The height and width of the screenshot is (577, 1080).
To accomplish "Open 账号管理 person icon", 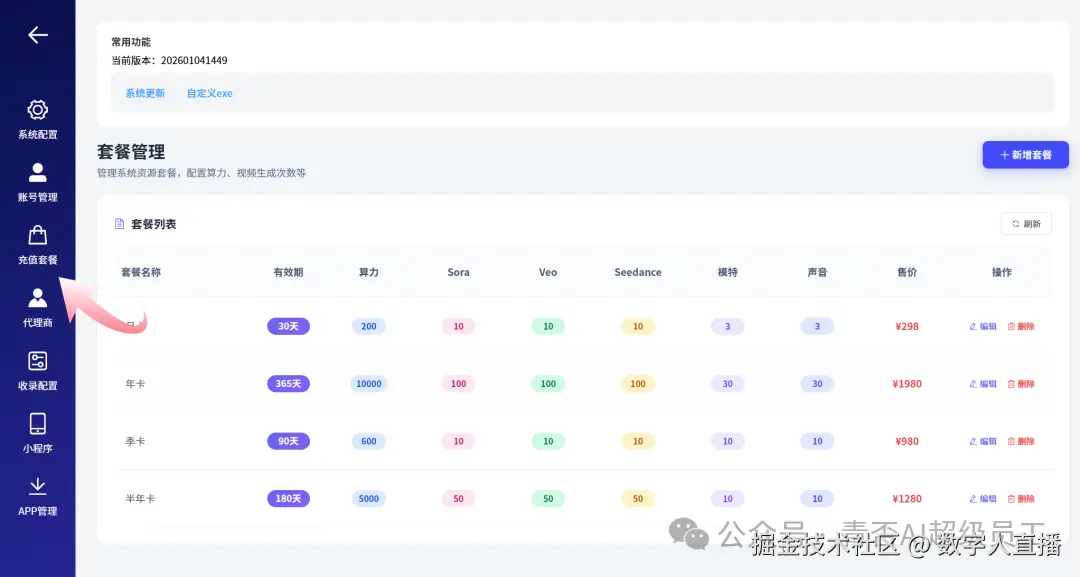I will (37, 173).
